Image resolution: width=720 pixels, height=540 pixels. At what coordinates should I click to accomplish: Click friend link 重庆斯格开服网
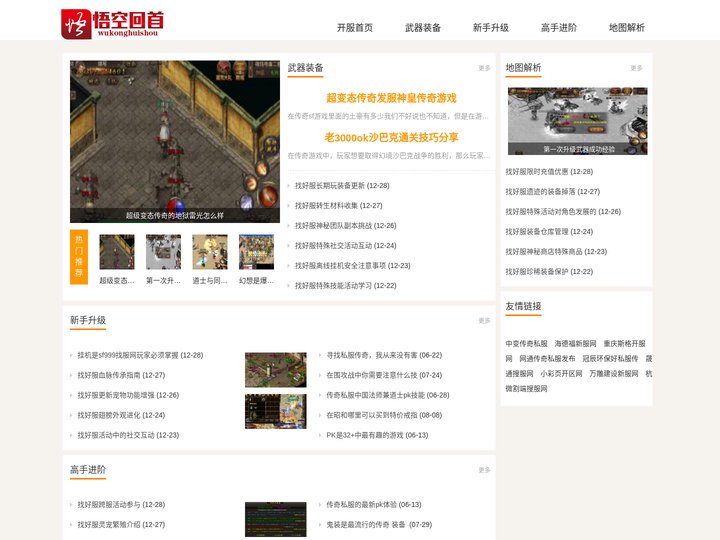(624, 343)
